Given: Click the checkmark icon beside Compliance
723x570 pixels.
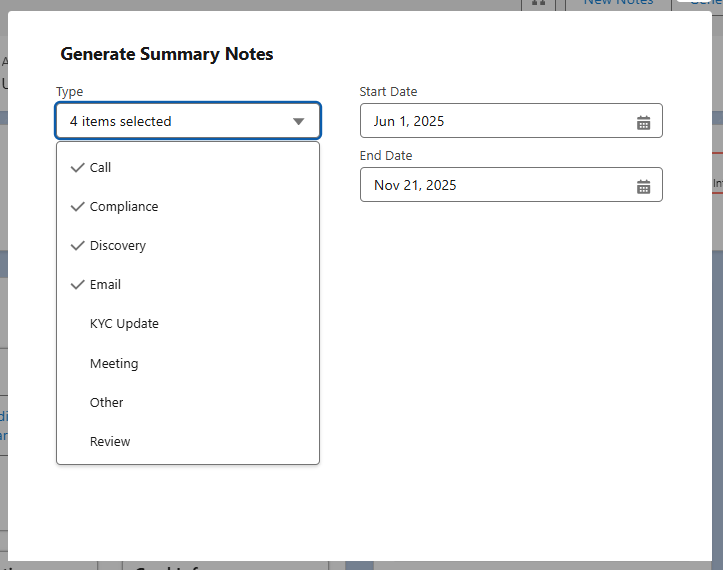Looking at the screenshot, I should [x=77, y=207].
